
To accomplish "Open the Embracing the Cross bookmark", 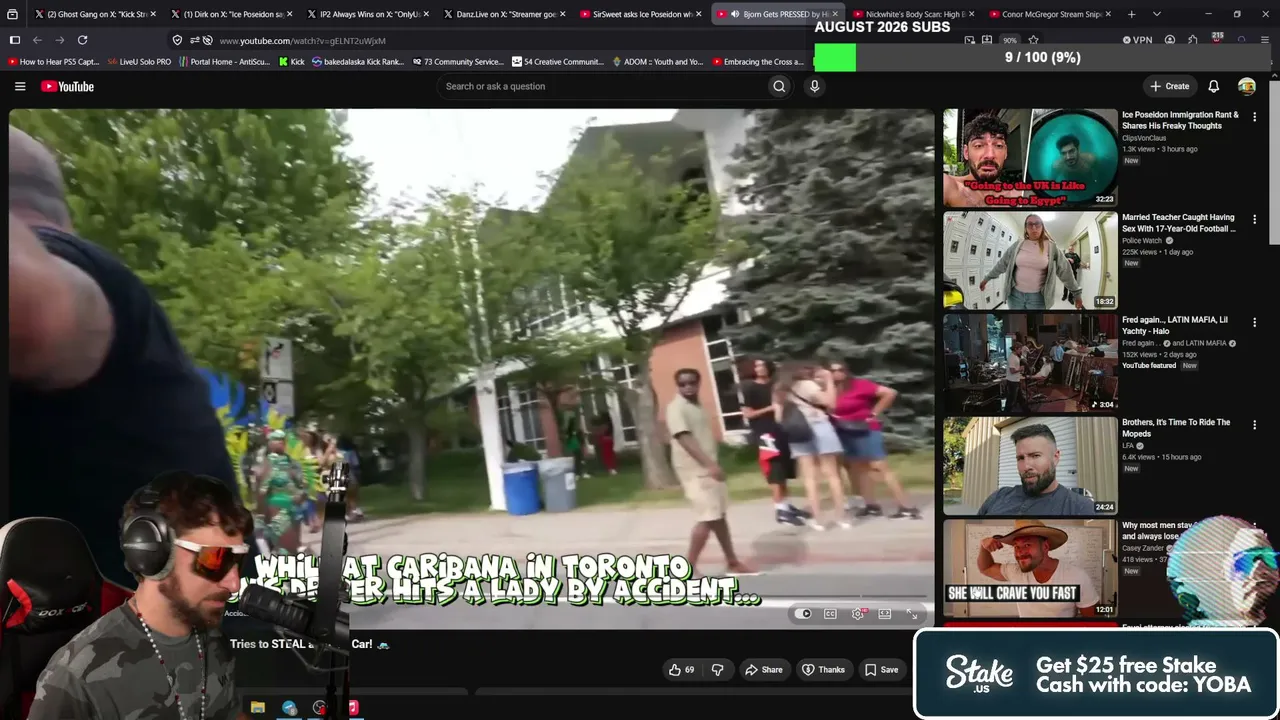I will [x=757, y=61].
